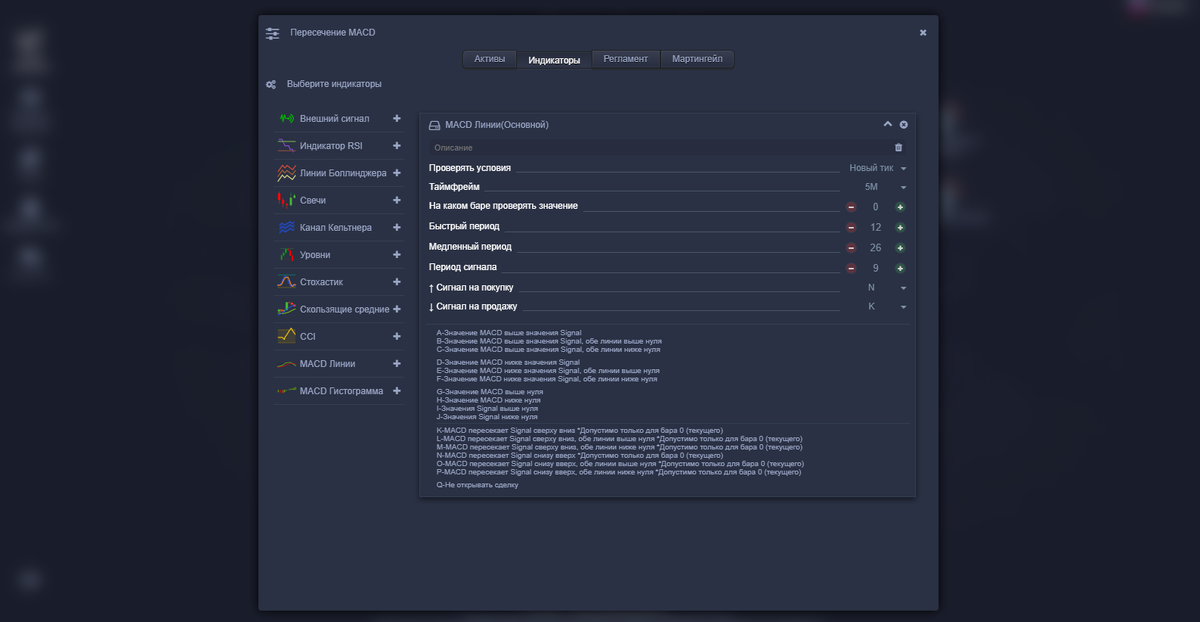Add Стохастик using the plus icon

pyautogui.click(x=397, y=282)
